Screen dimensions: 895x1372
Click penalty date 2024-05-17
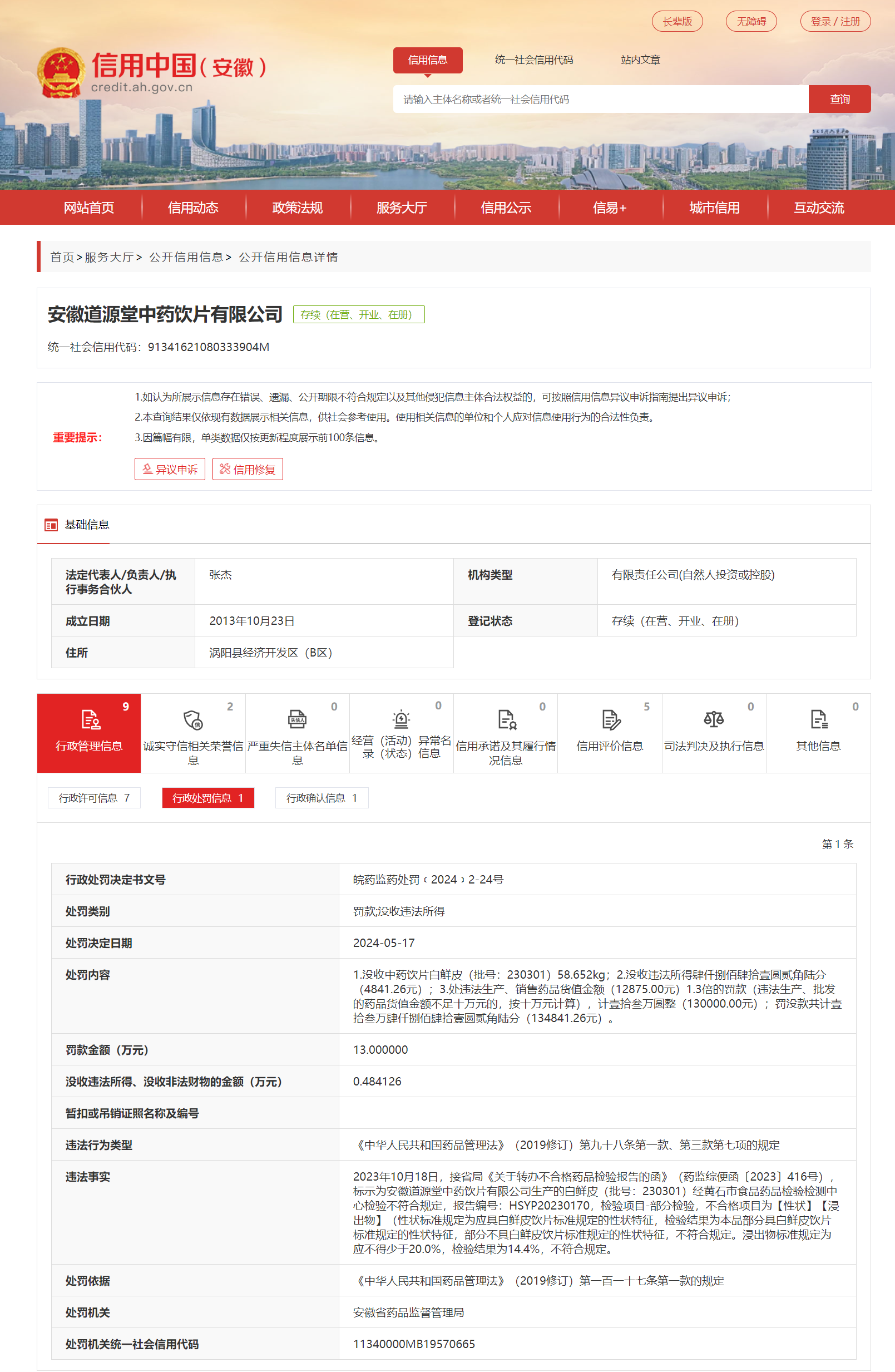pos(384,943)
